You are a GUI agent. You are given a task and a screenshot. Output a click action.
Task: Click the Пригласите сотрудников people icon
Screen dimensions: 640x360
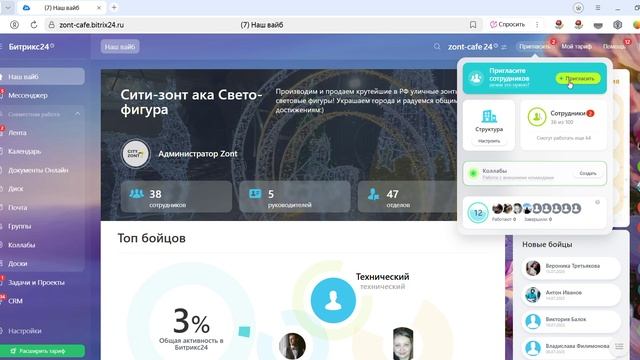[476, 78]
